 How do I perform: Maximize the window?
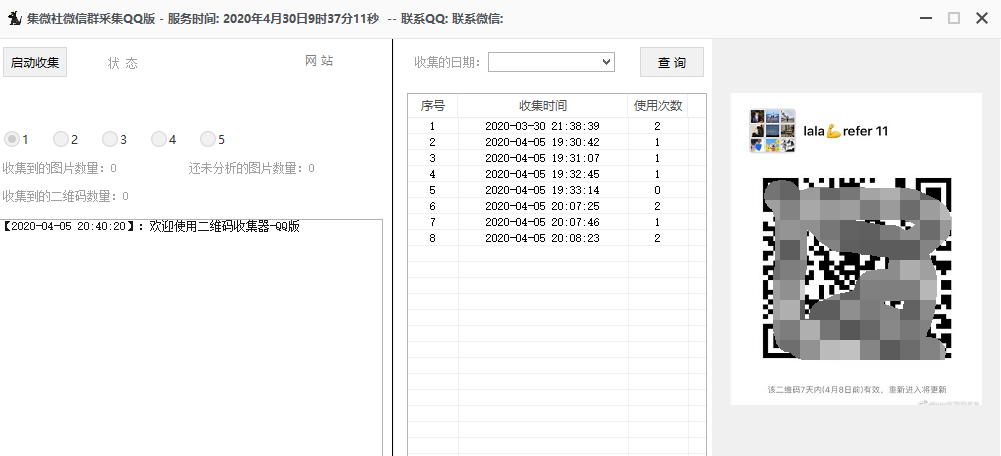pyautogui.click(x=954, y=18)
